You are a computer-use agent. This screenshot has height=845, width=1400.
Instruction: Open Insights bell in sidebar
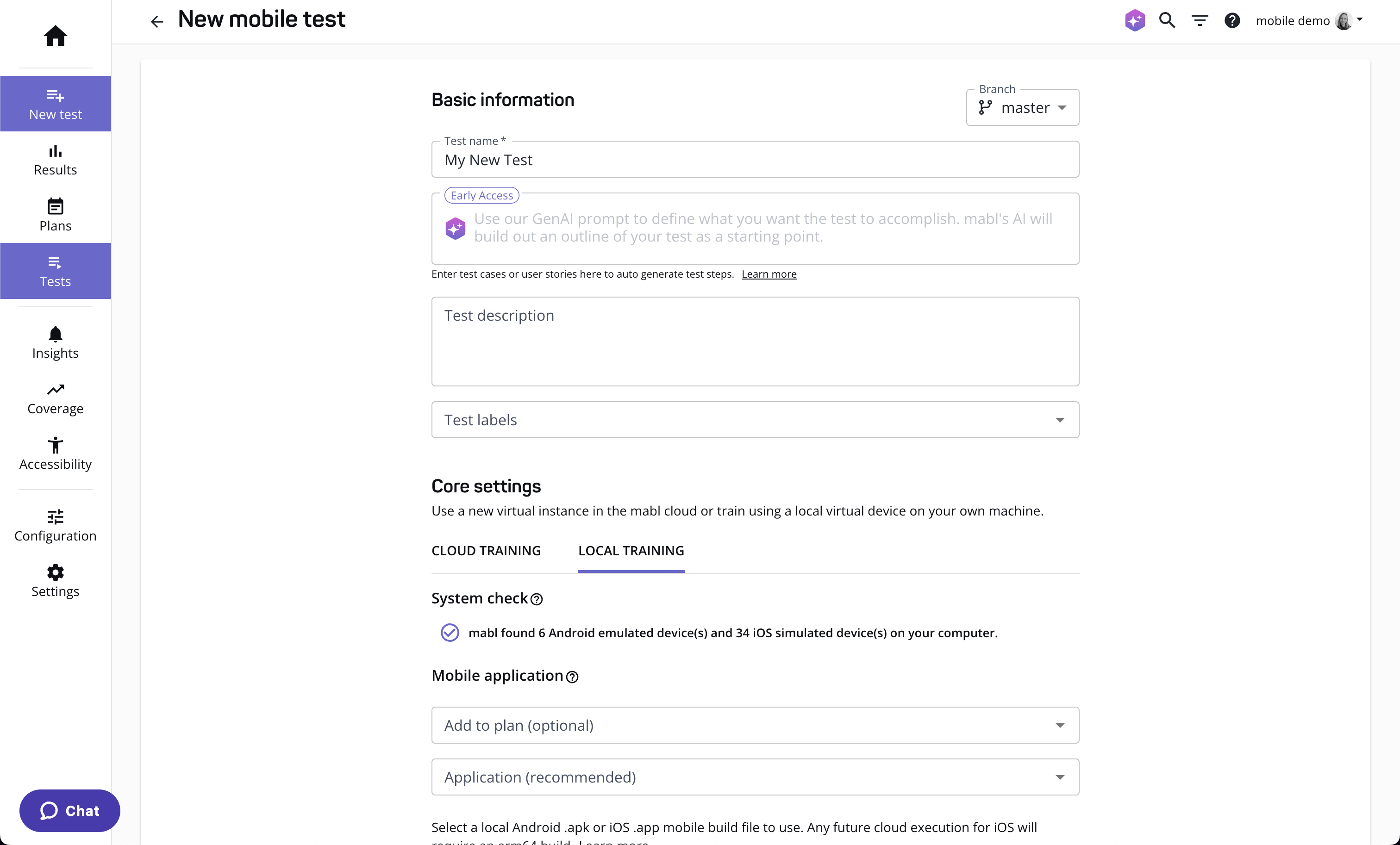pos(55,342)
